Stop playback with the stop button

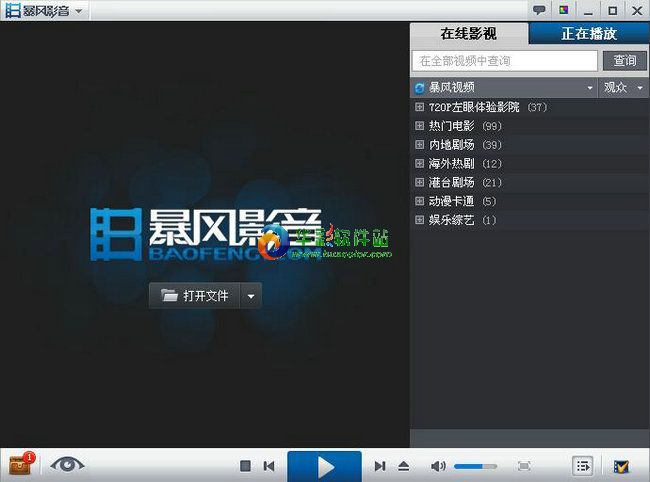tap(245, 466)
